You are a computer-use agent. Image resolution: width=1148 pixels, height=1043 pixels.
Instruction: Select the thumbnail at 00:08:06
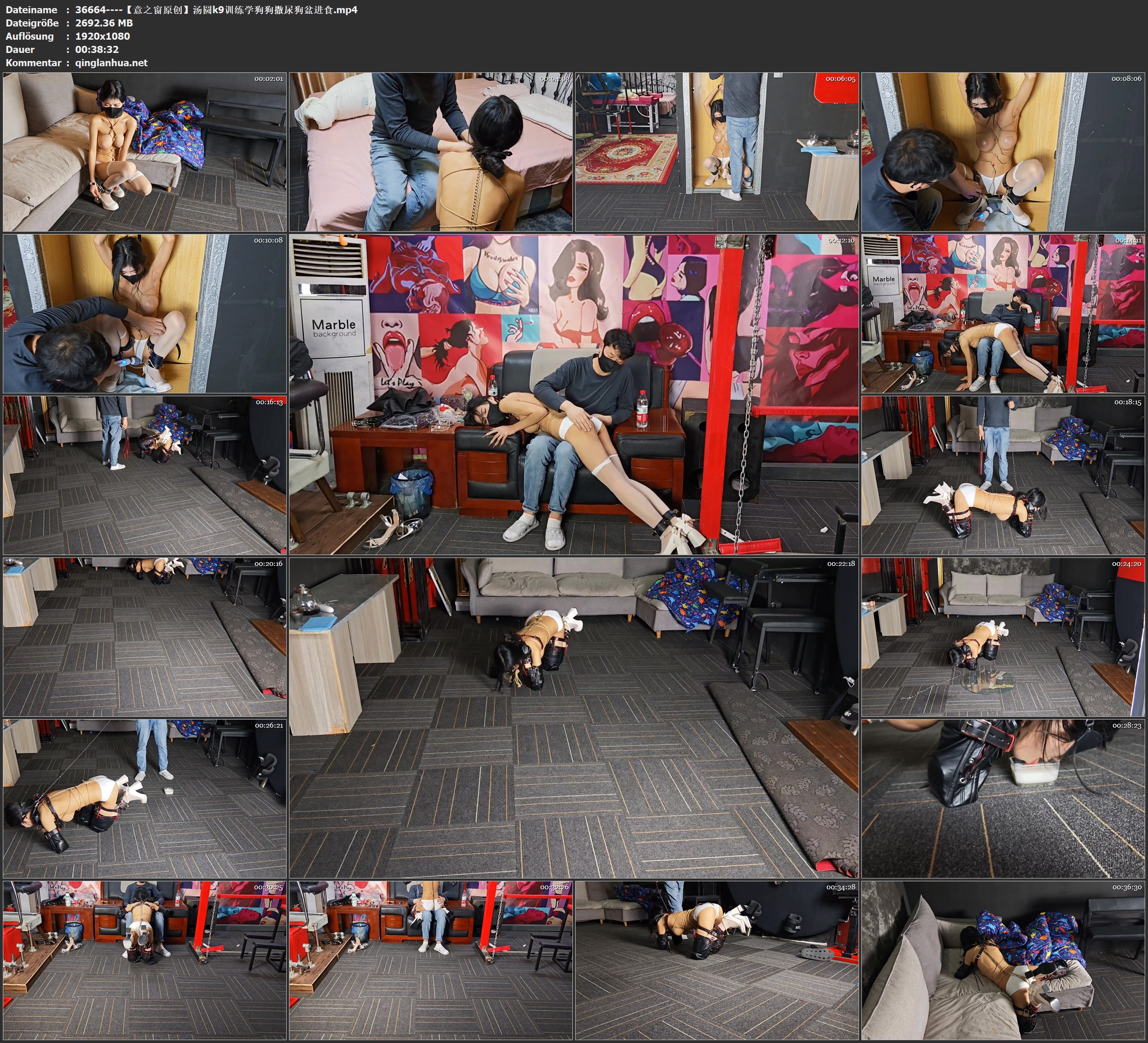(1003, 151)
